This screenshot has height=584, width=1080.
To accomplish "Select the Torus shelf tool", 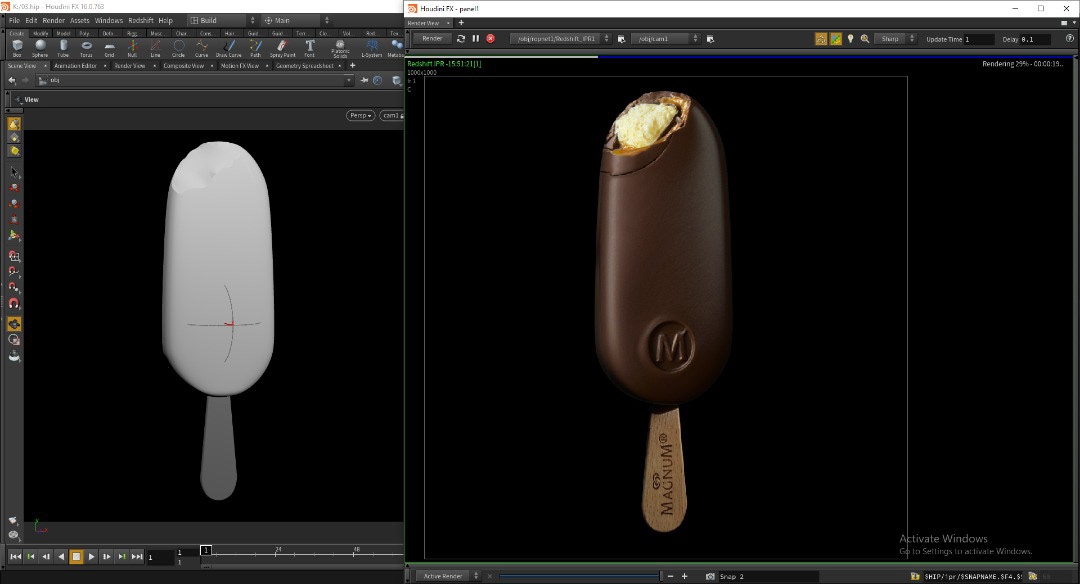I will coord(86,48).
